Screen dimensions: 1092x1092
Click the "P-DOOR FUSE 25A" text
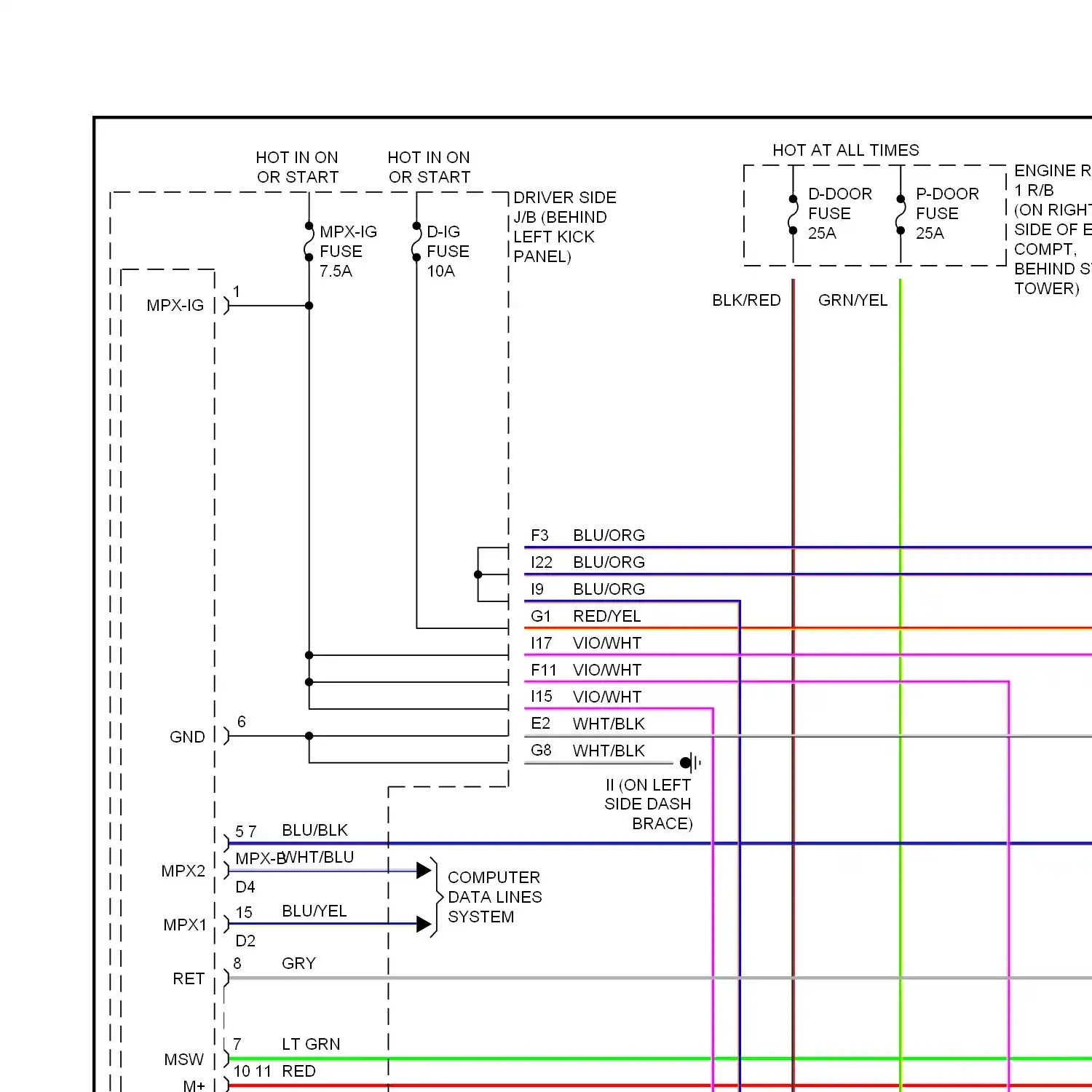(x=947, y=213)
